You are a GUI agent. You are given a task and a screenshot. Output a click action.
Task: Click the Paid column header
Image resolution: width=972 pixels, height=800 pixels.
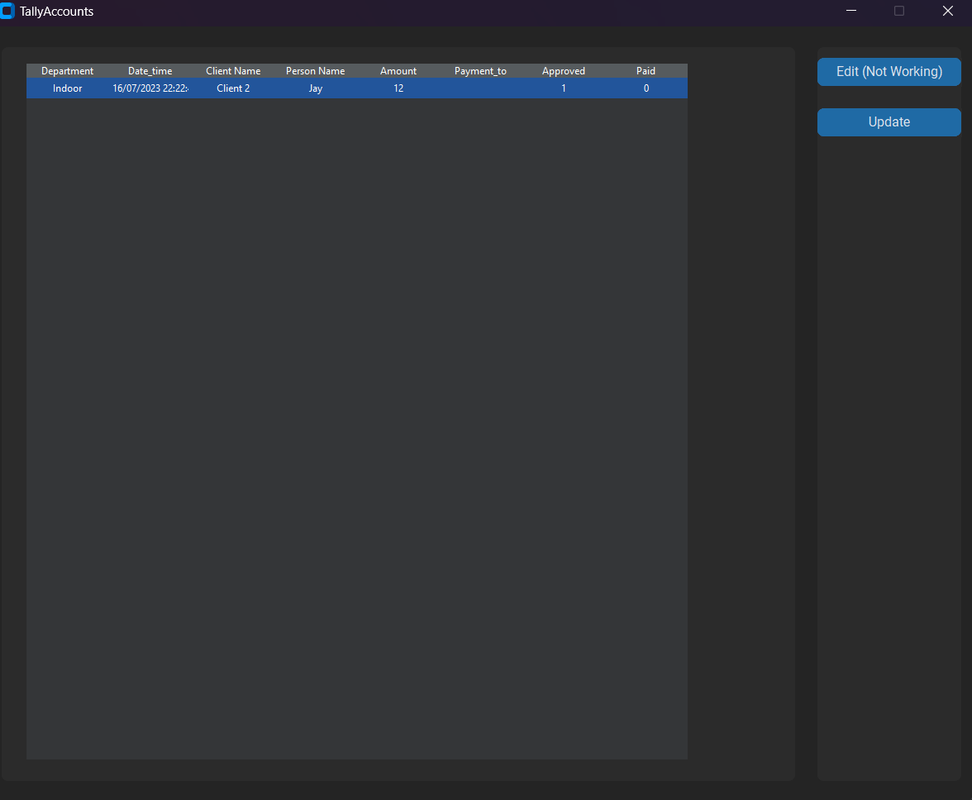(x=646, y=71)
